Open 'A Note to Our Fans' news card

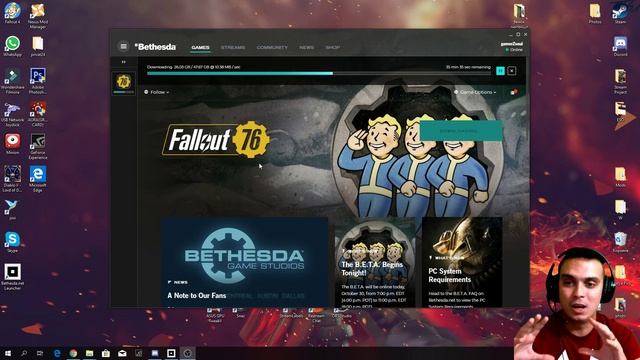point(244,262)
